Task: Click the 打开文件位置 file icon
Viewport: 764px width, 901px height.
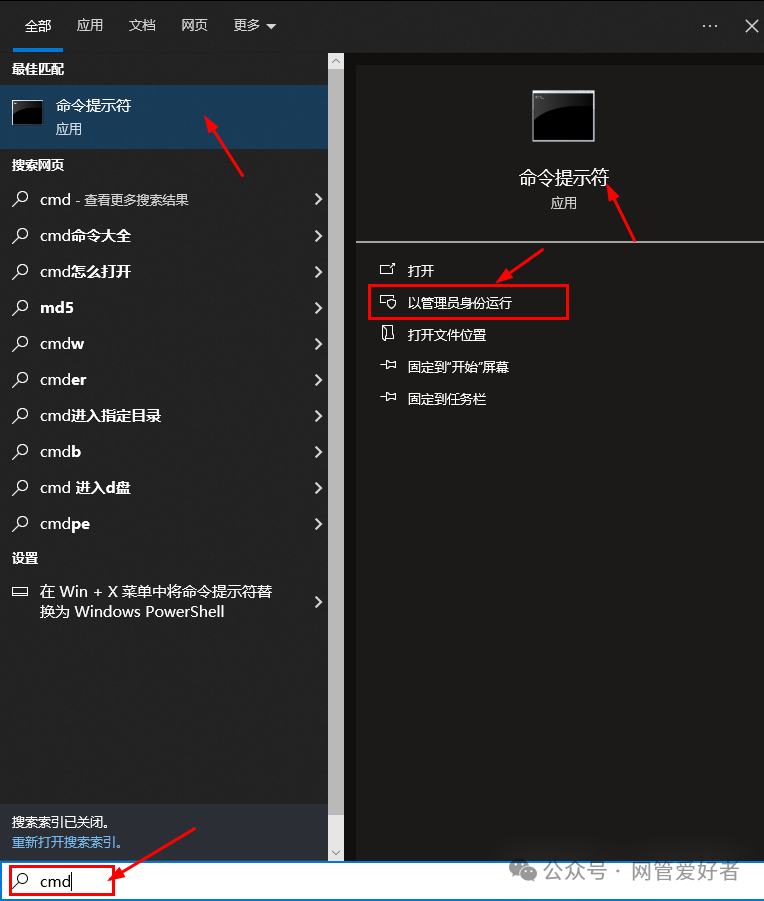Action: click(x=388, y=333)
